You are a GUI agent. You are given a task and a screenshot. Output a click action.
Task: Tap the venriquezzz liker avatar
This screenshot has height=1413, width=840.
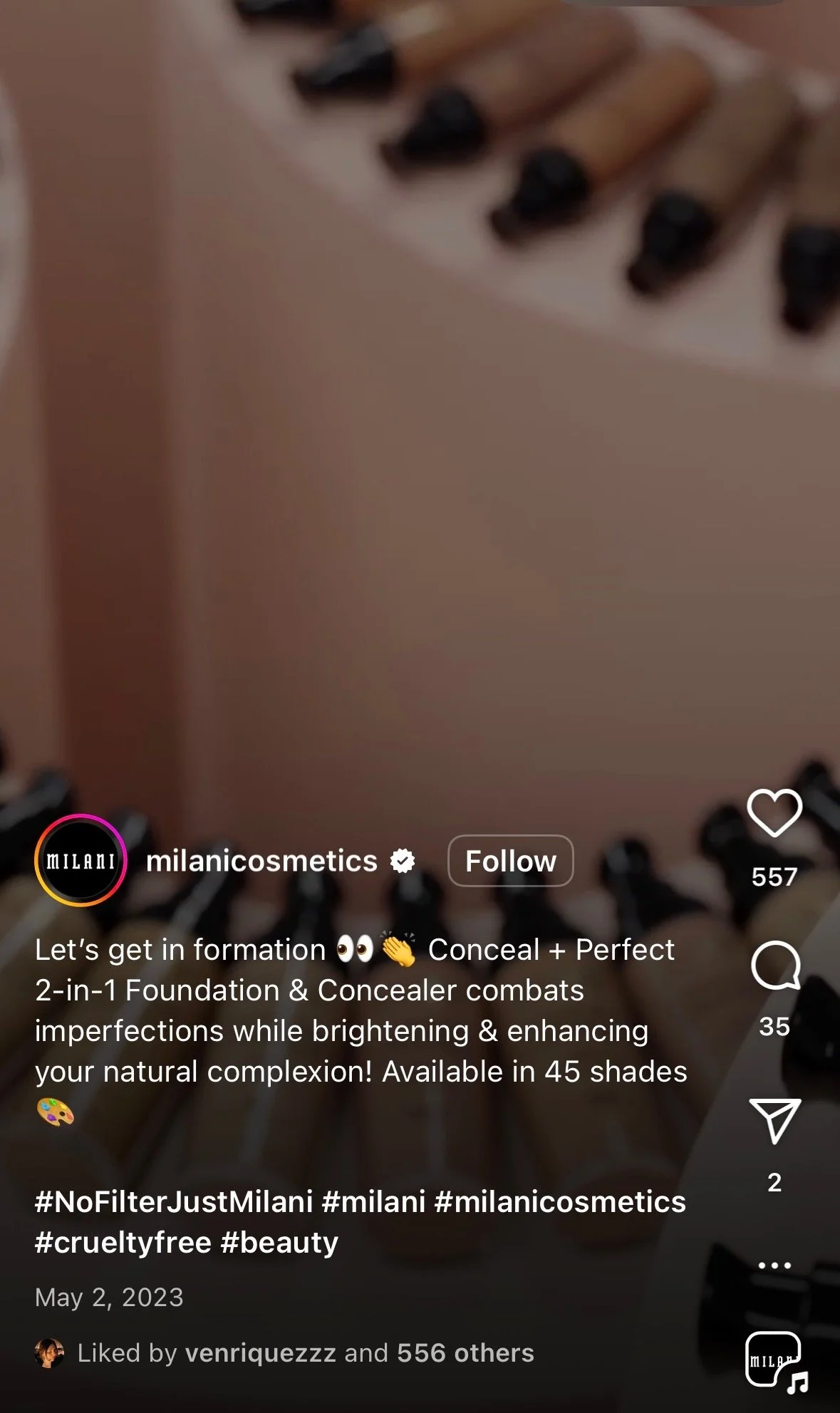[49, 1352]
